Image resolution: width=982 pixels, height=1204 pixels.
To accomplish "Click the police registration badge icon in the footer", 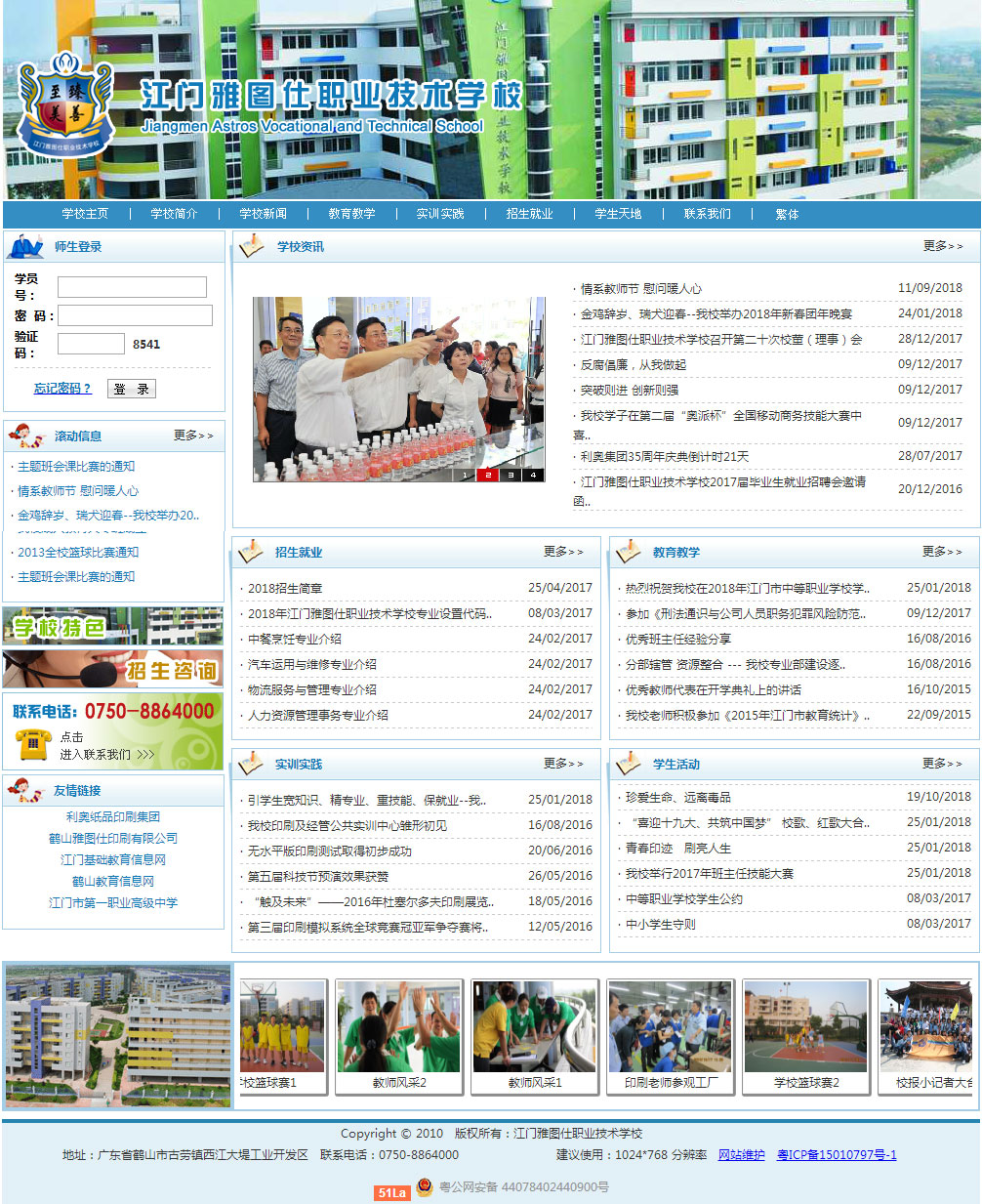I will [x=425, y=1187].
